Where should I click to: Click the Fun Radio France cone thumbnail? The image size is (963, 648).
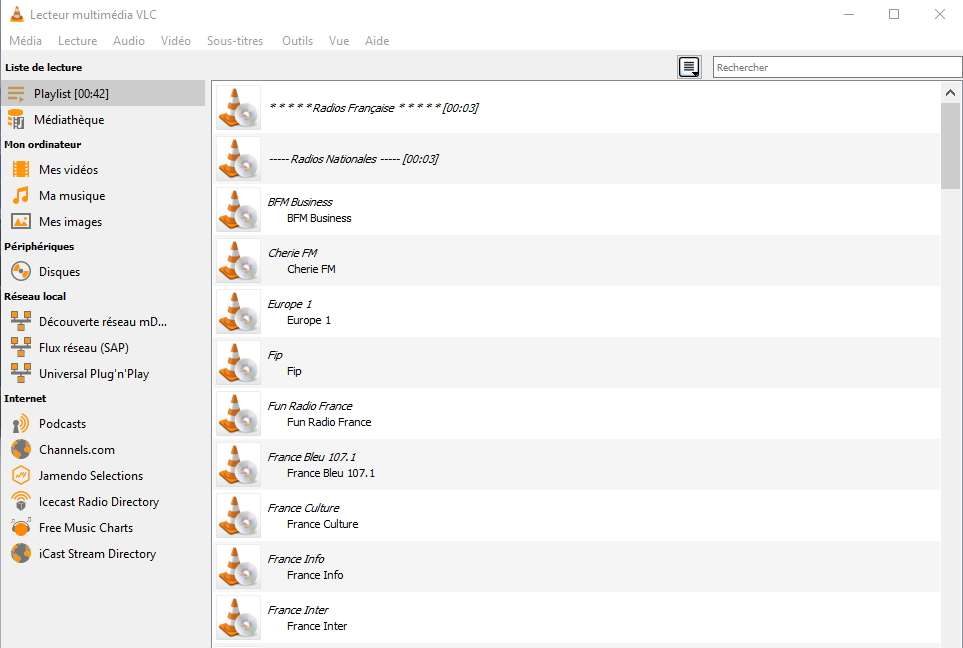pos(238,414)
